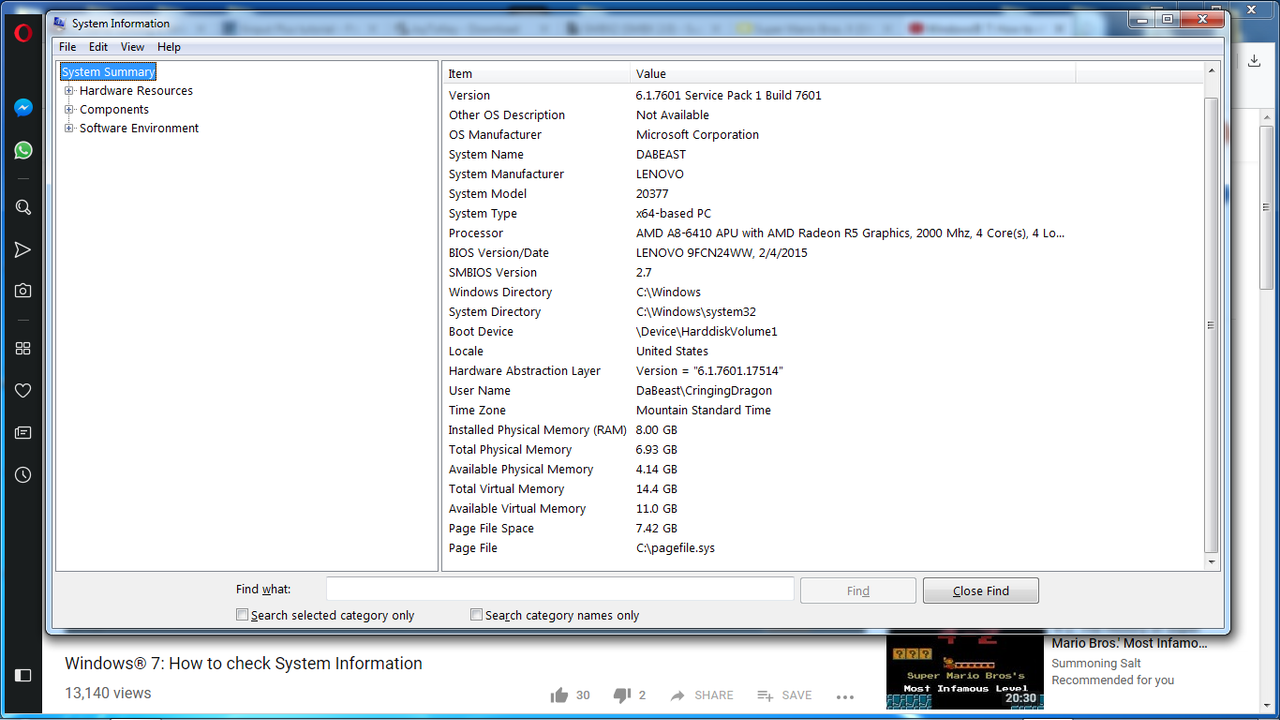Click the value 6.1.7601 Service Pack 1 Build 7601
Viewport: 1280px width, 720px height.
tap(728, 96)
